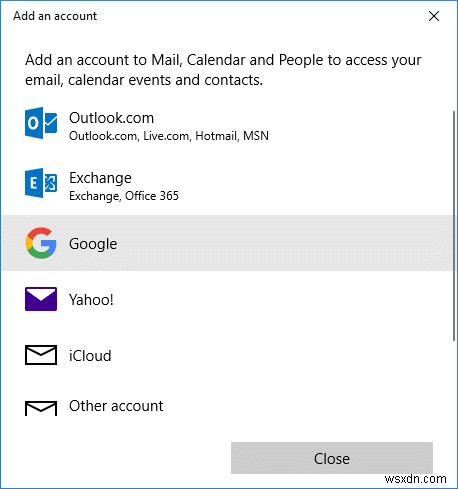Click "Exchange, Office 365" subtitle

pyautogui.click(x=124, y=196)
